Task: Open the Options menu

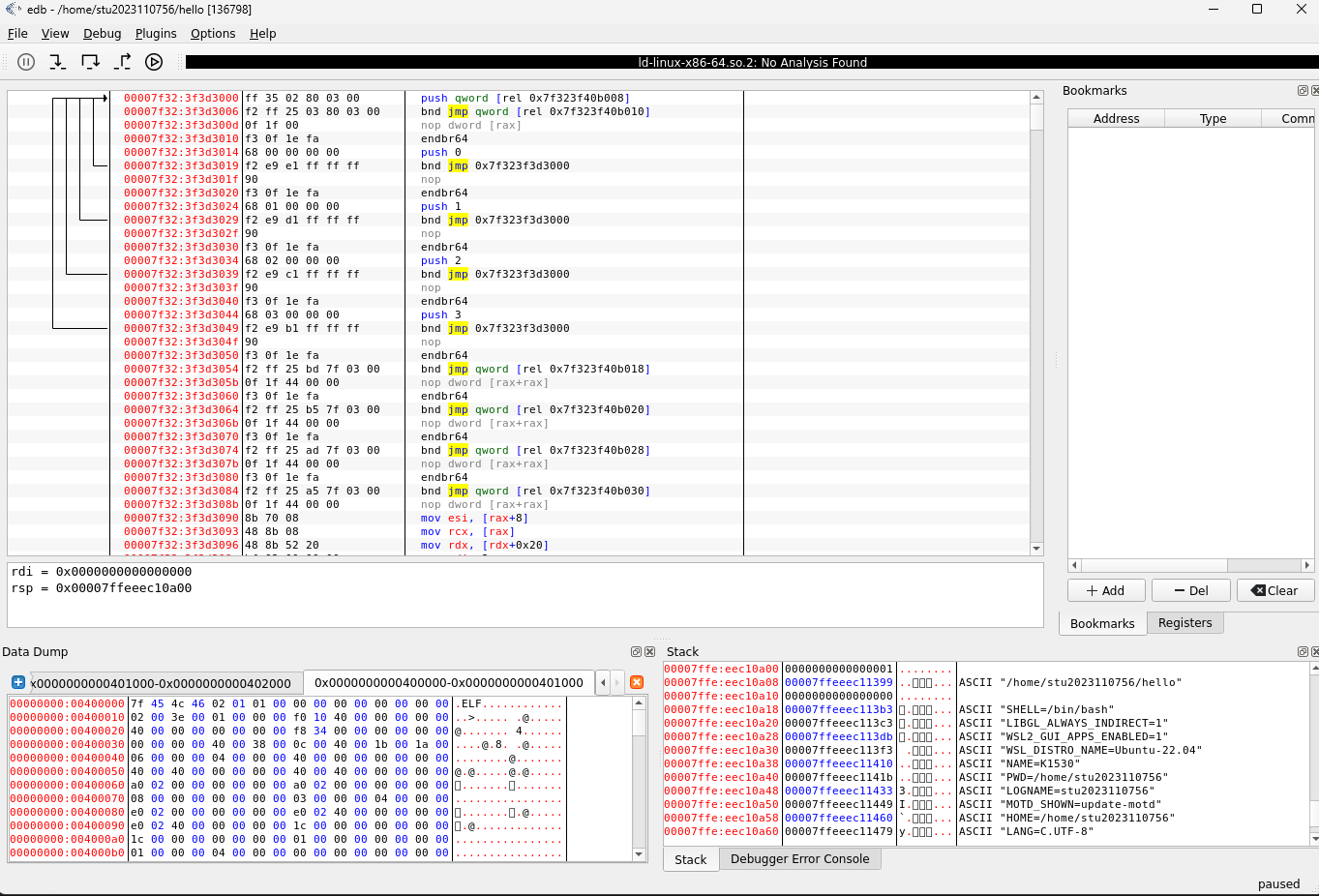Action: pos(213,33)
